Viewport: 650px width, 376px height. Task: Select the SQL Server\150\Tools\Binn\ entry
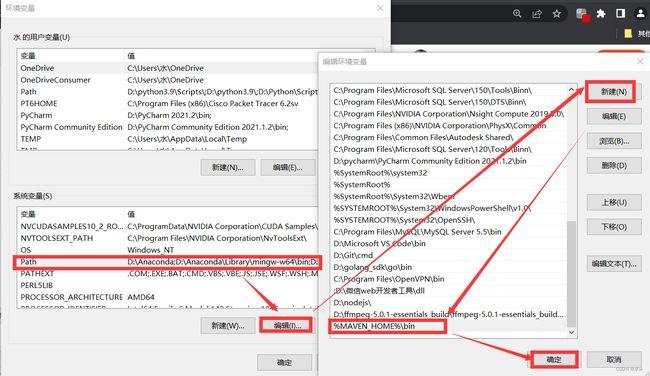(449, 90)
